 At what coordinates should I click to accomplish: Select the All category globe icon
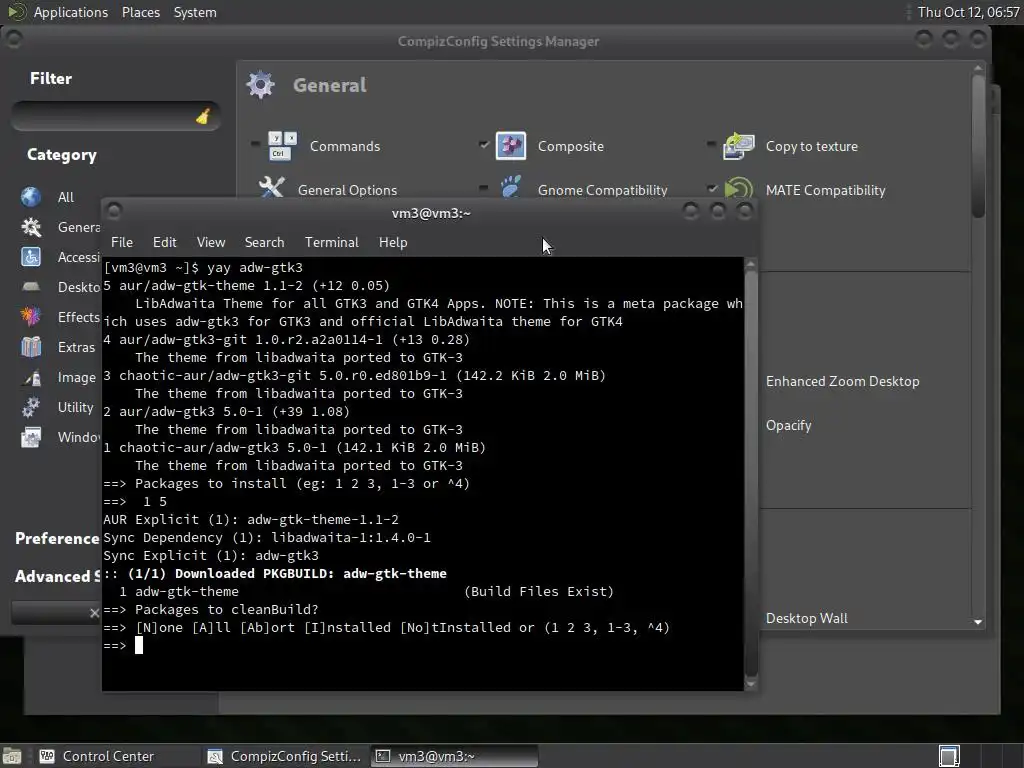click(31, 197)
